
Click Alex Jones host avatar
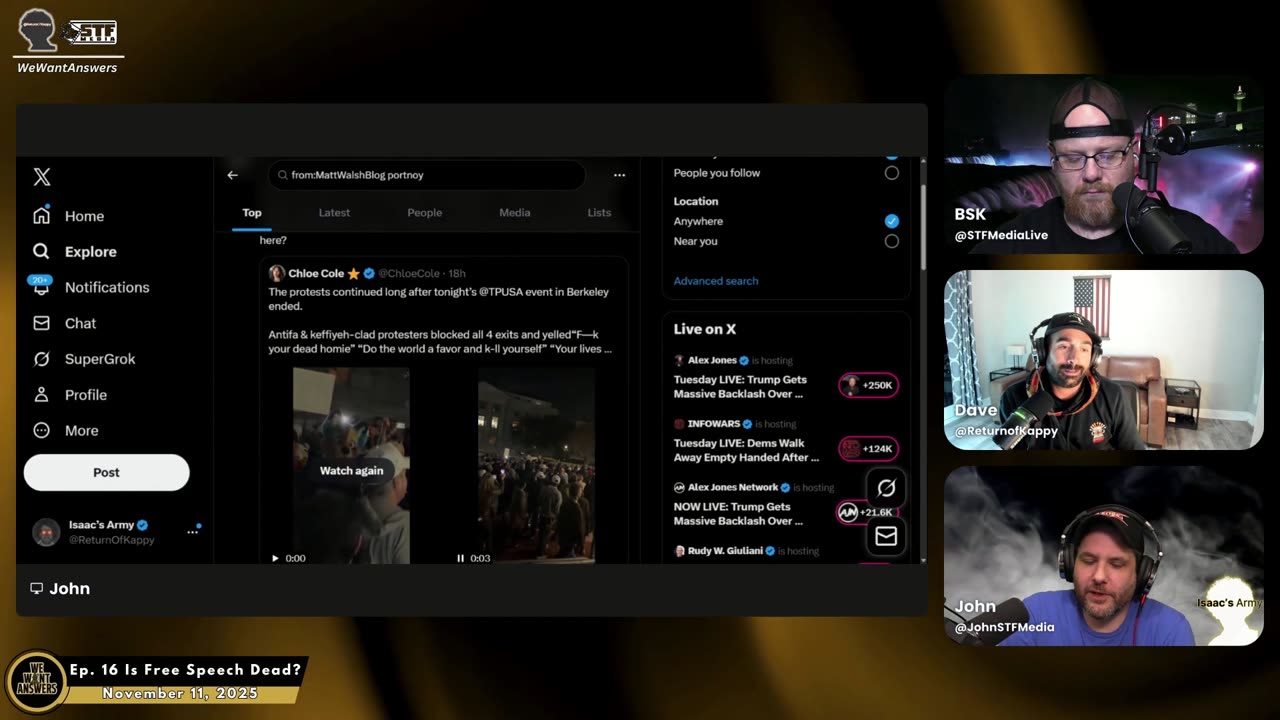679,360
